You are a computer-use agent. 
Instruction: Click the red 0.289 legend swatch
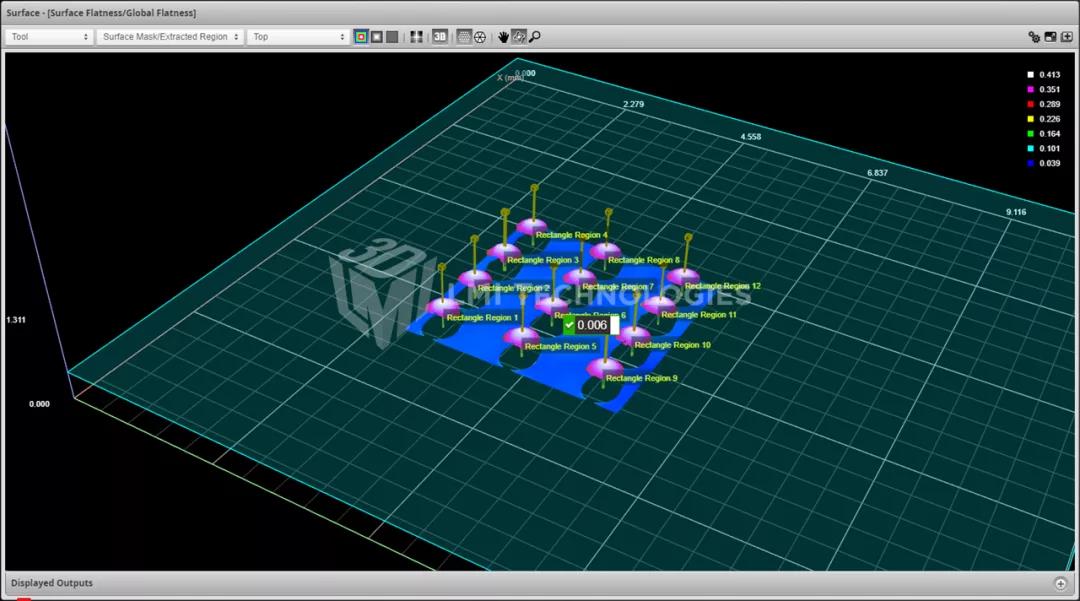click(x=1030, y=104)
